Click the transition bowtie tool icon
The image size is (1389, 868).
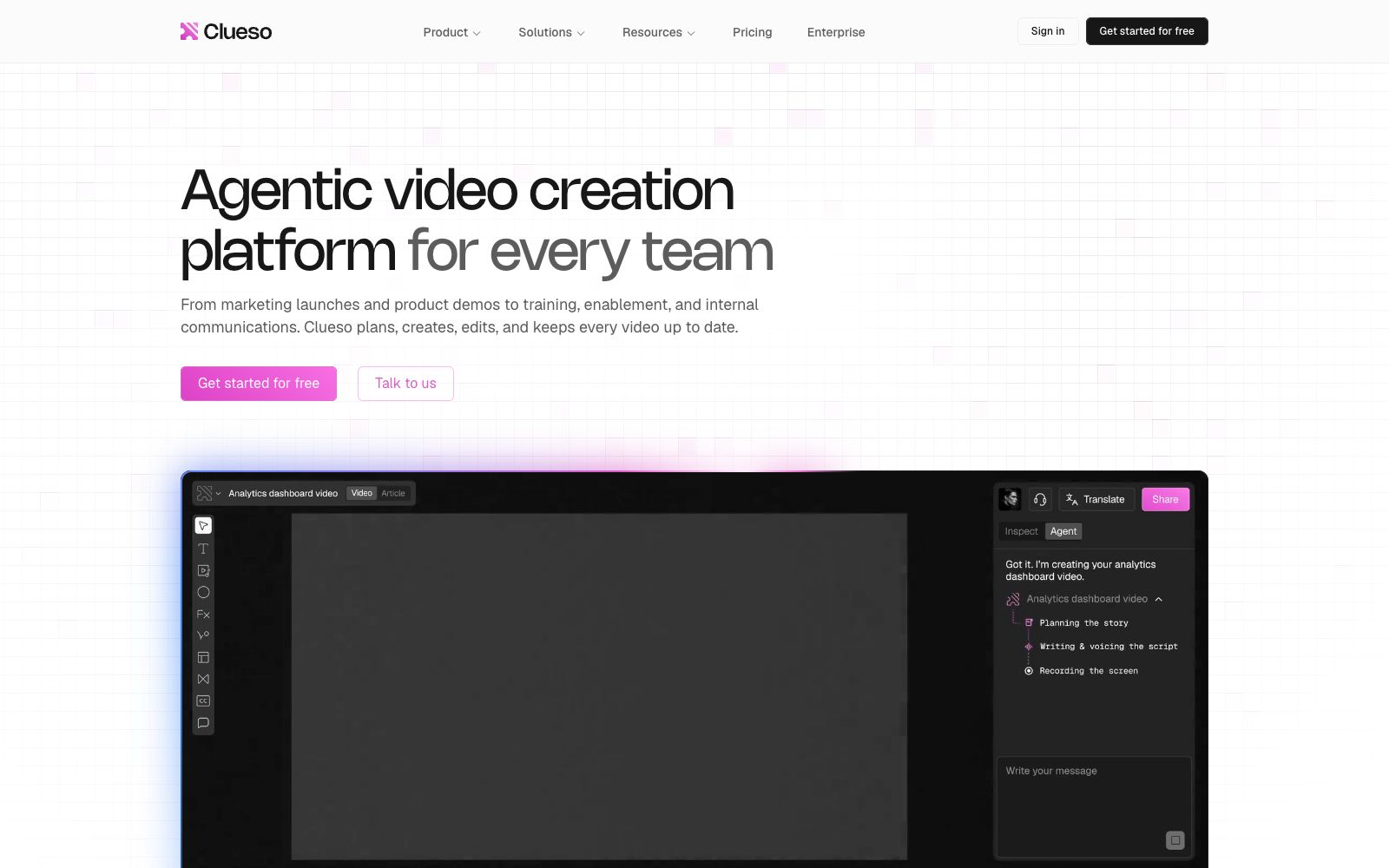[x=203, y=679]
